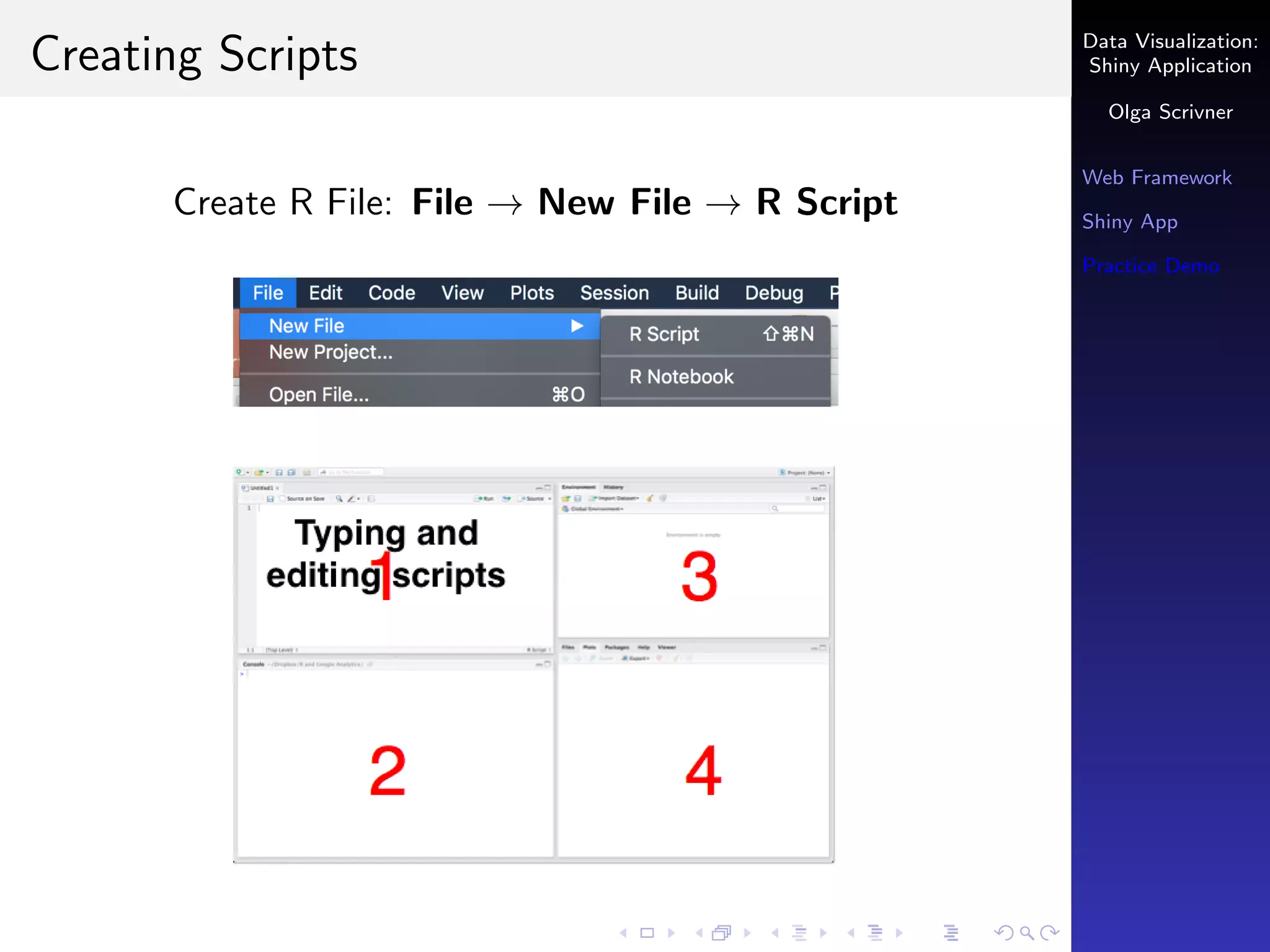
Task: Select R Script from submenu
Action: click(x=664, y=335)
